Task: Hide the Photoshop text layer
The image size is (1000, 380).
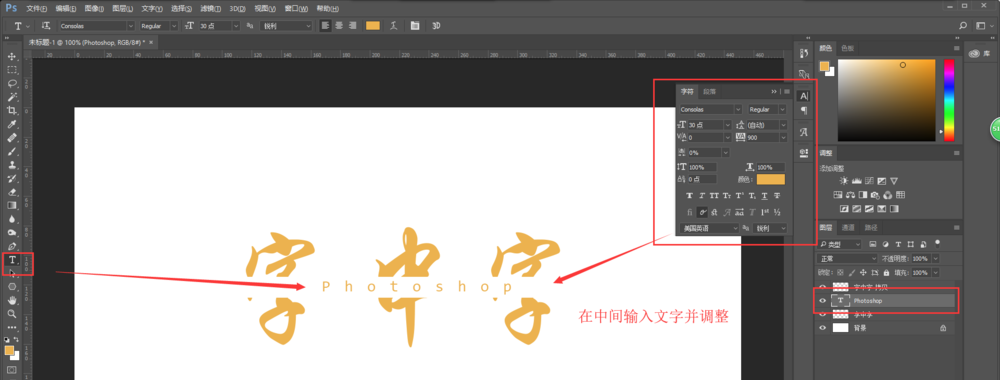Action: tap(823, 300)
